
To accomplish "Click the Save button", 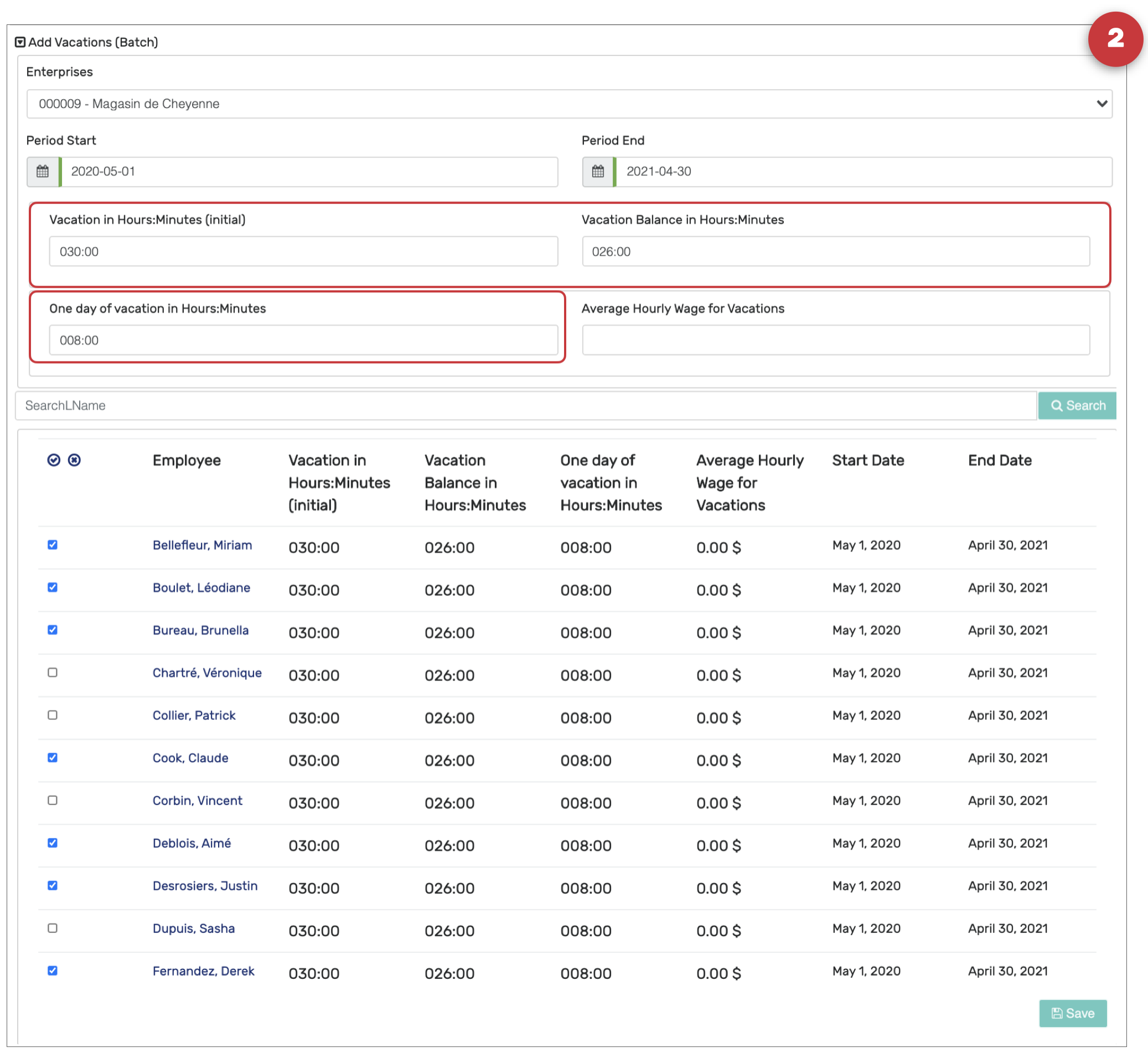I will tap(1073, 1014).
